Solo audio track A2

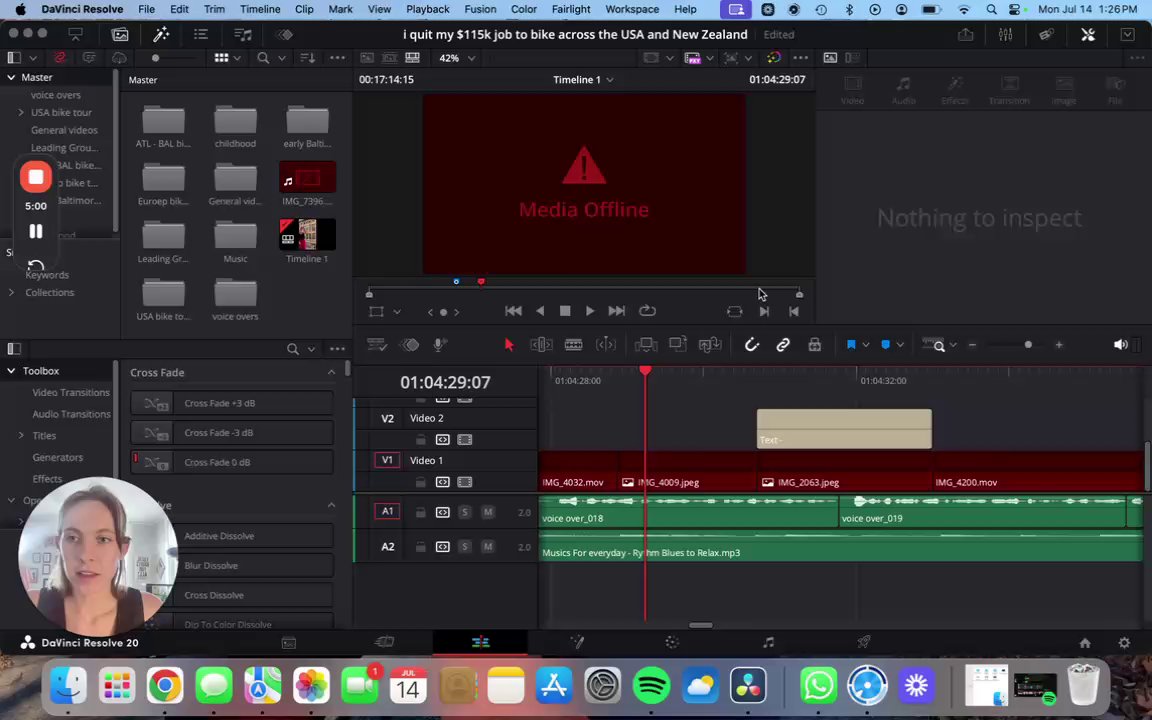(464, 547)
